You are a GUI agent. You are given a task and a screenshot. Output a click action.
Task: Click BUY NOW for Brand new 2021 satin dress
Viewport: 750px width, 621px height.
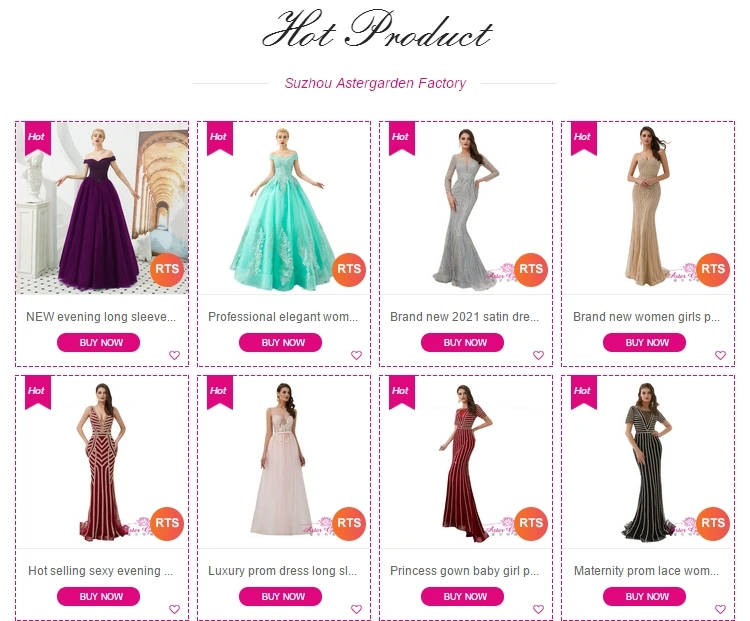point(463,343)
